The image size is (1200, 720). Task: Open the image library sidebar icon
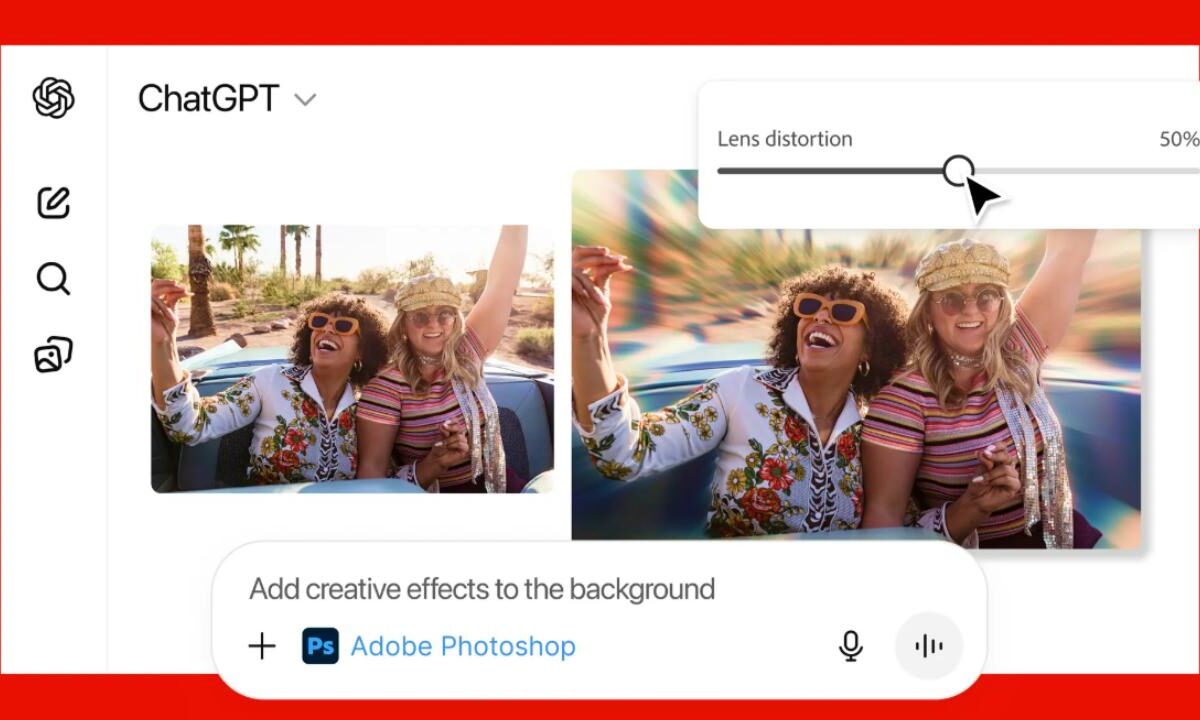51,352
